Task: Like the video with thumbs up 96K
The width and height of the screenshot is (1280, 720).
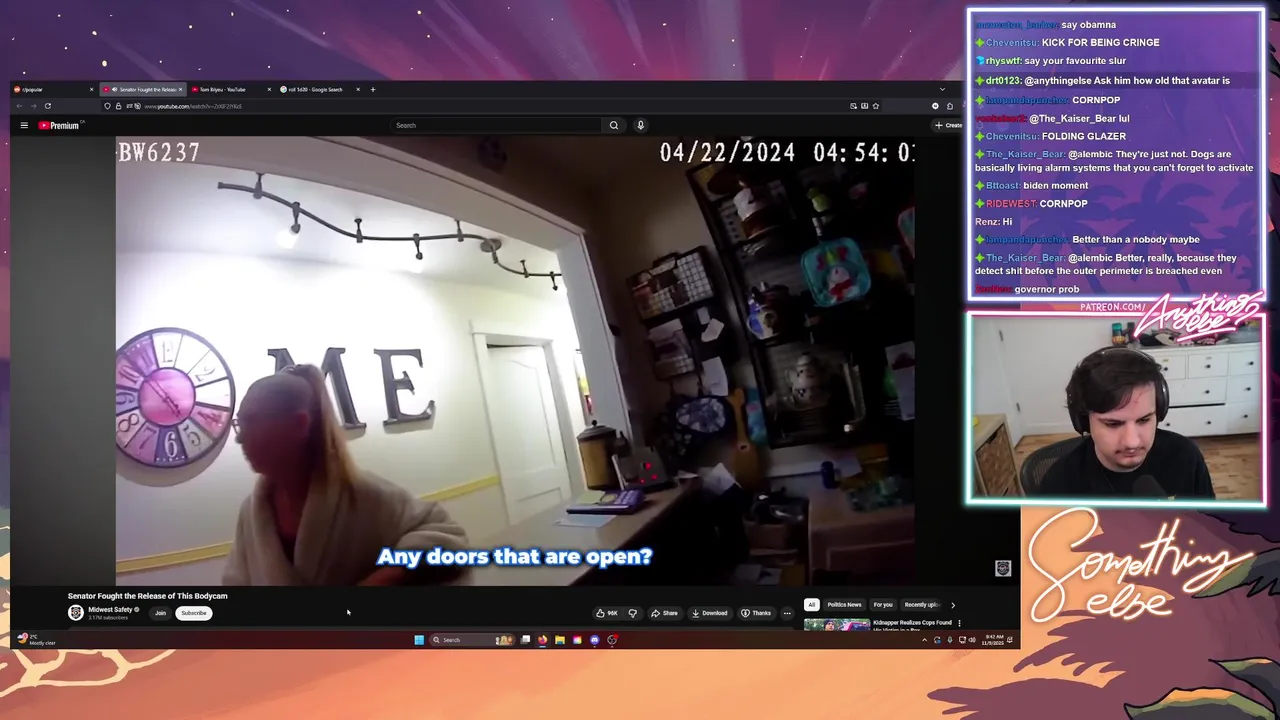Action: point(607,613)
